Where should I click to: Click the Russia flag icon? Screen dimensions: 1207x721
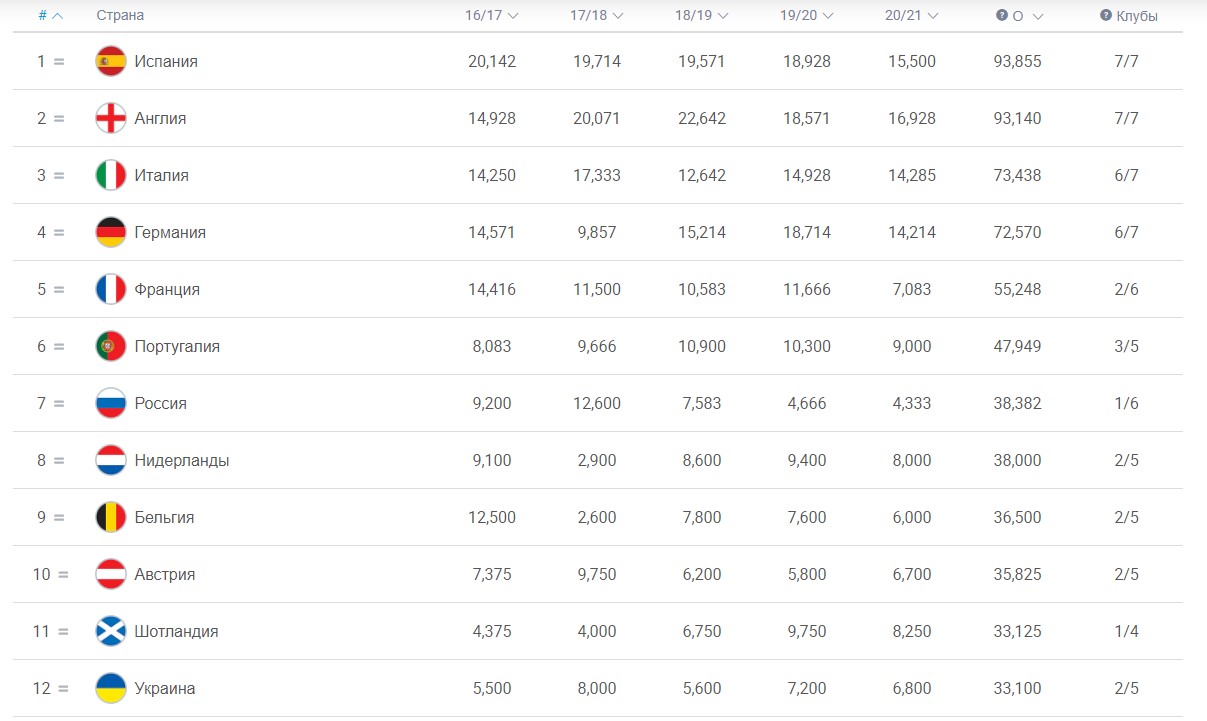pyautogui.click(x=110, y=403)
